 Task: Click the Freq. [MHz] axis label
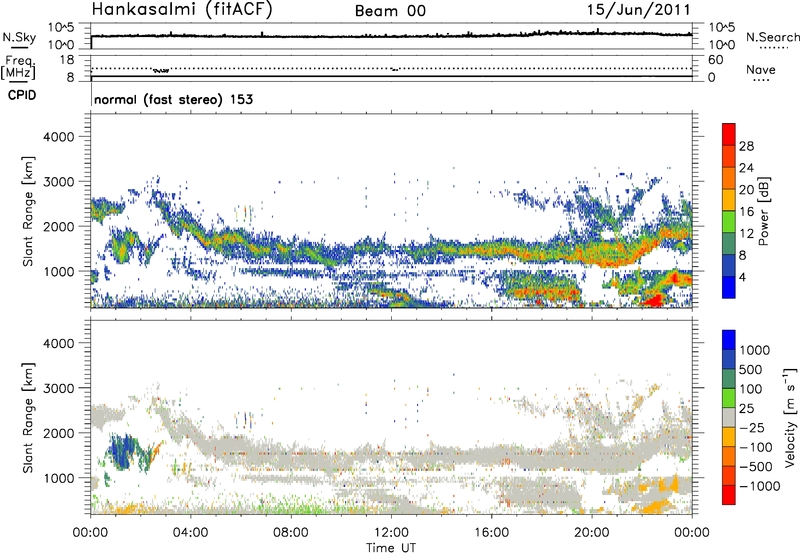coord(18,68)
